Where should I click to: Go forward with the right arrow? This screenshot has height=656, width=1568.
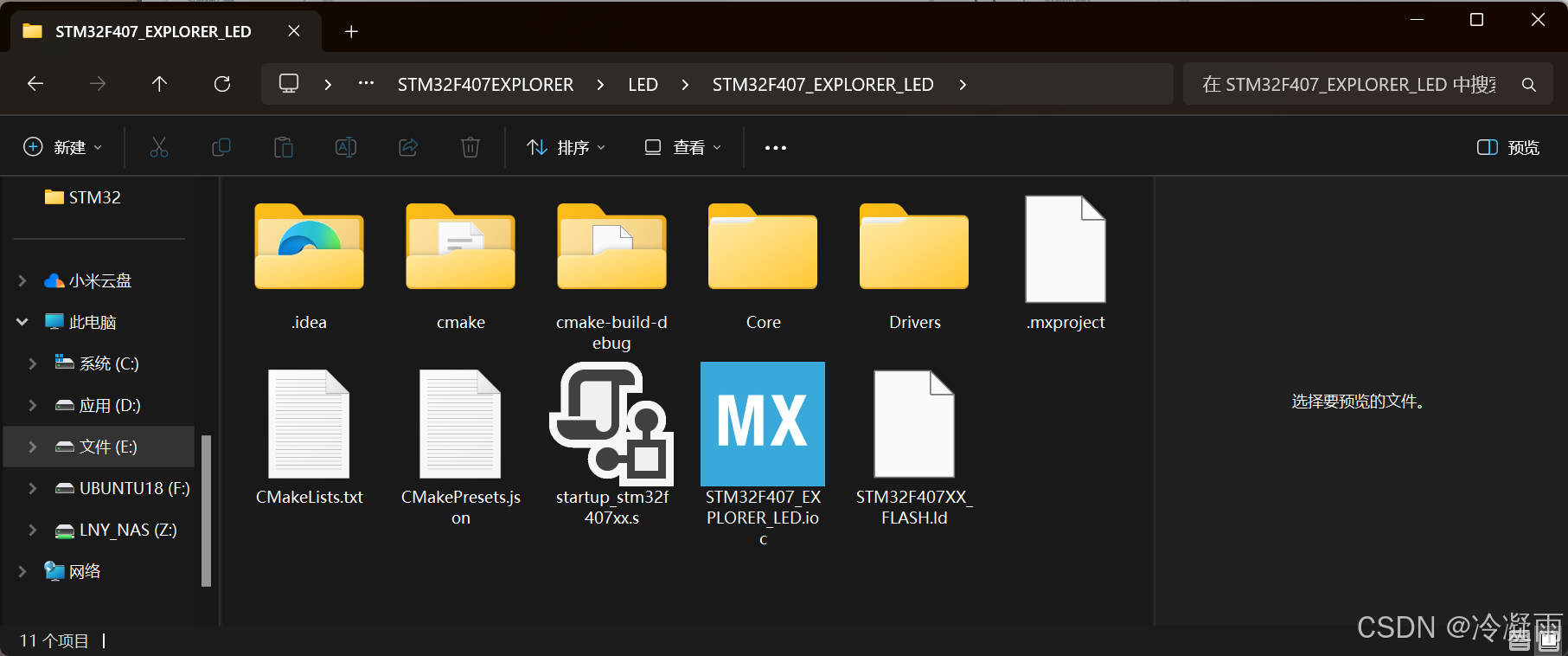point(98,84)
